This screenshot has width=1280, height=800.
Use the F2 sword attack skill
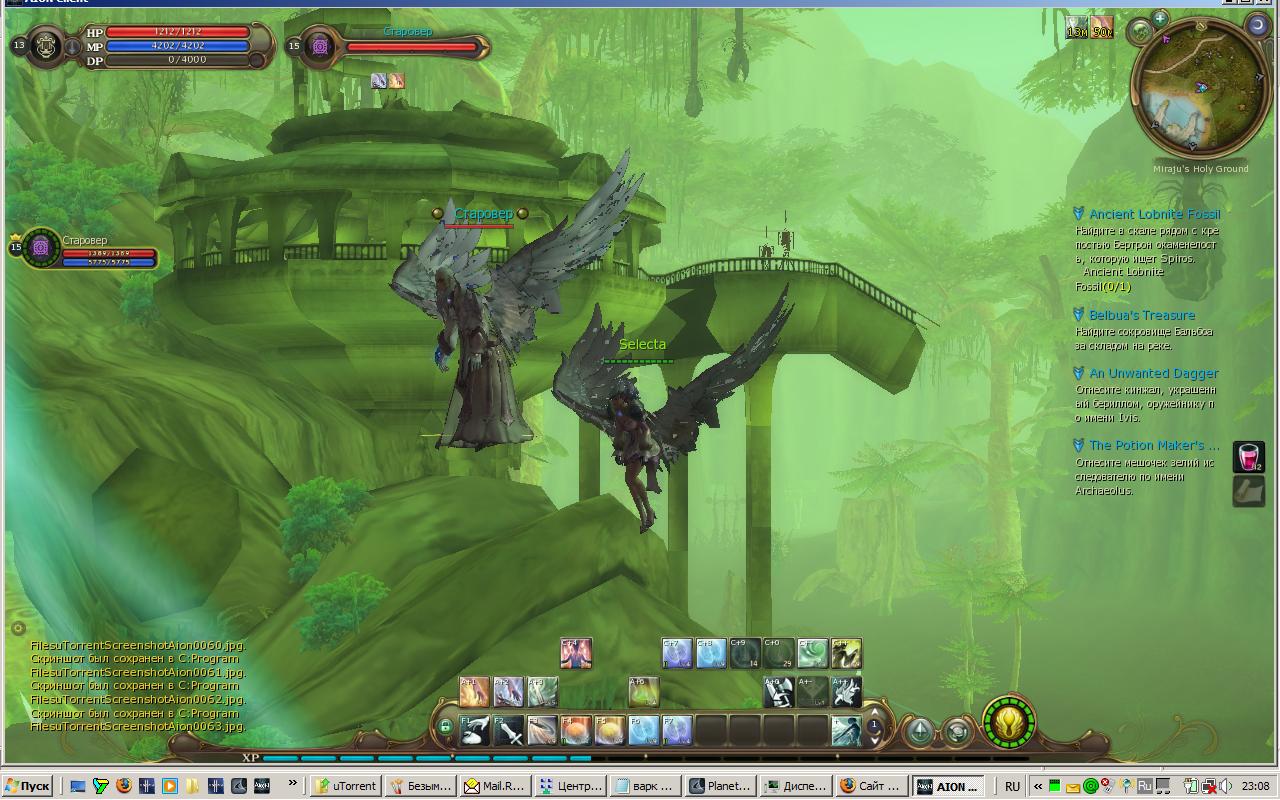click(508, 730)
